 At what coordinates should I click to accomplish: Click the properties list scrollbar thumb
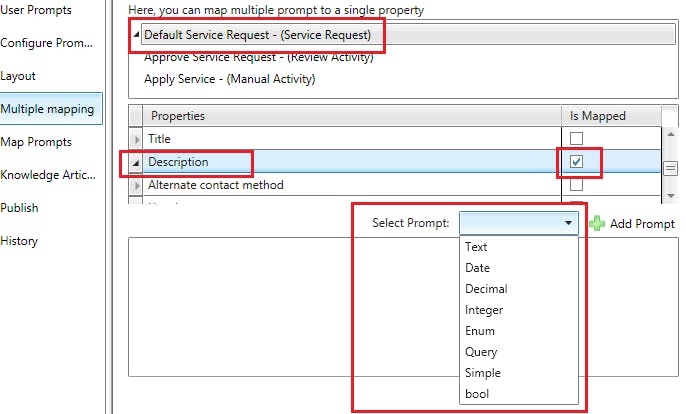pos(671,168)
